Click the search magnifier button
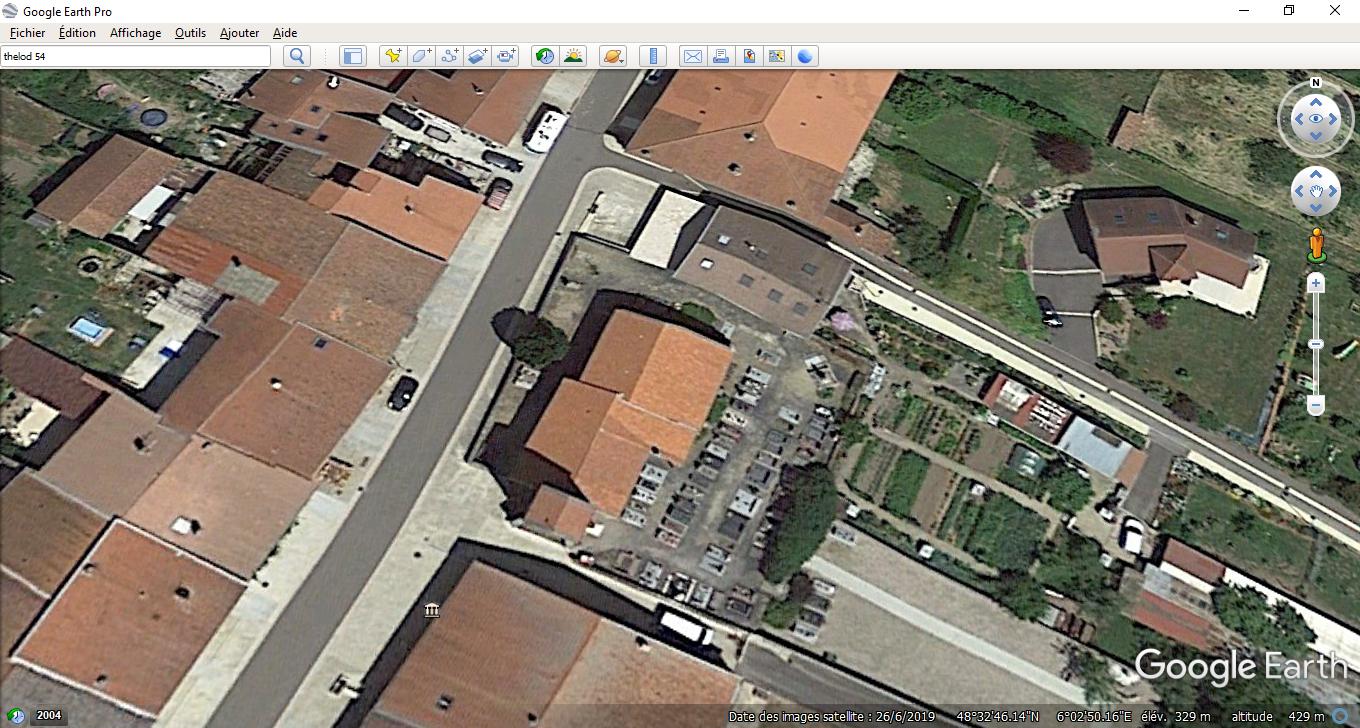The height and width of the screenshot is (728, 1360). click(296, 56)
